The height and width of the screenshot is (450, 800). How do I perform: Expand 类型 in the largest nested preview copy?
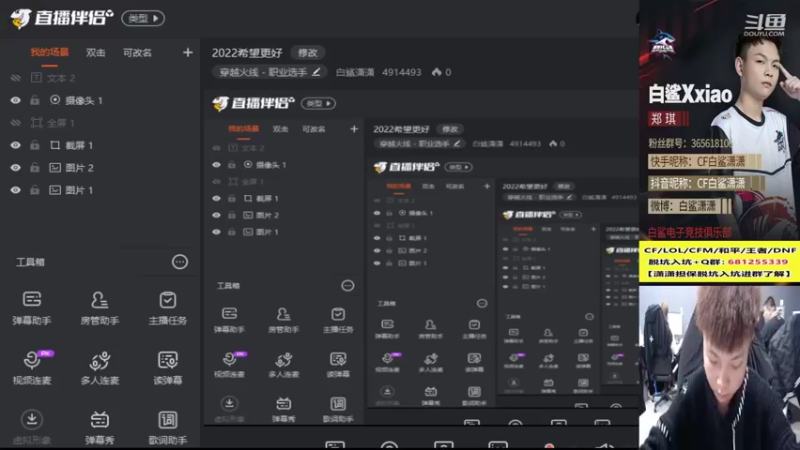[318, 103]
